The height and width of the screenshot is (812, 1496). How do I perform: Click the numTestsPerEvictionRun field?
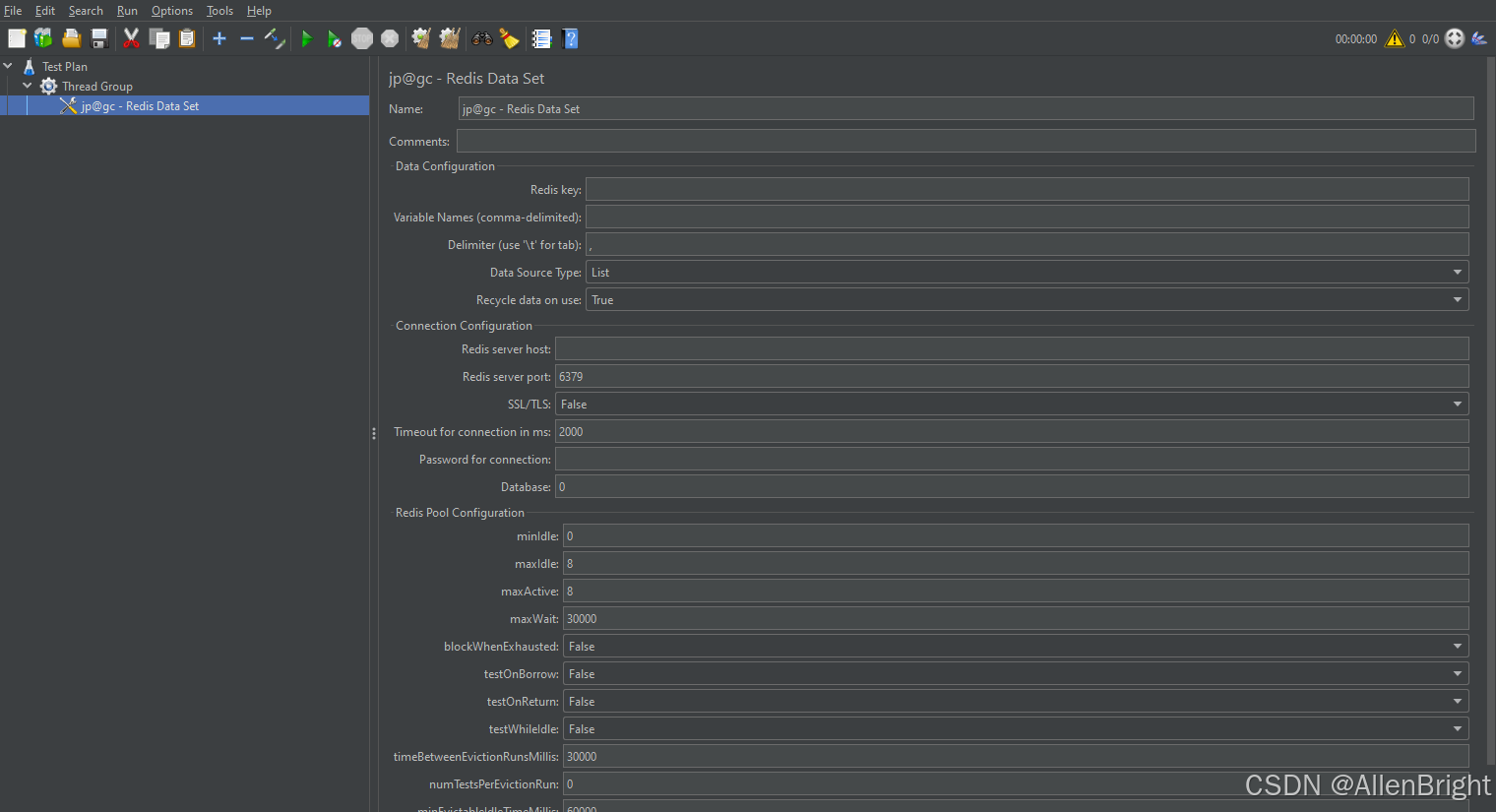(1016, 784)
